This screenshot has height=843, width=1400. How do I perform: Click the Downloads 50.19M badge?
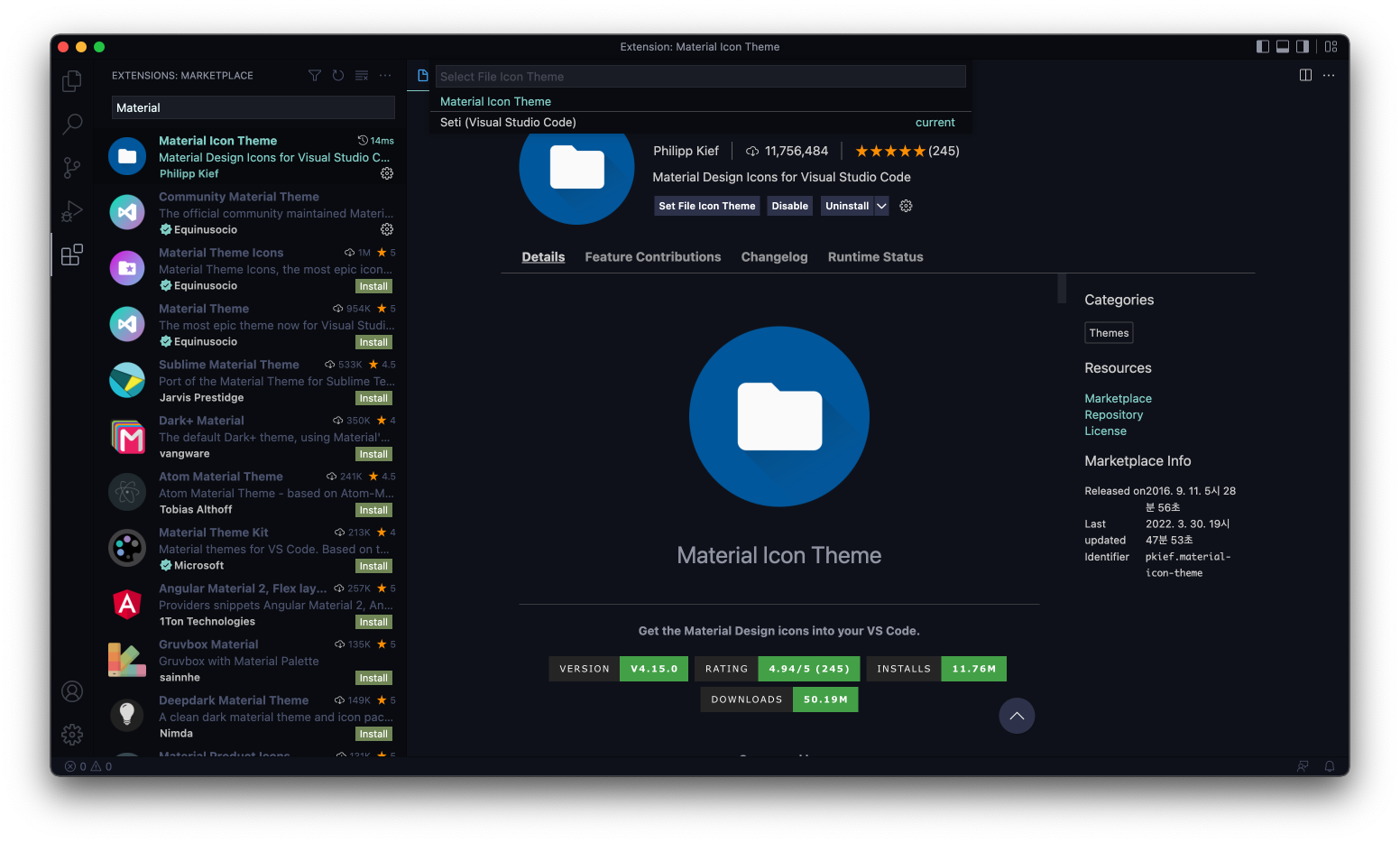[x=779, y=699]
